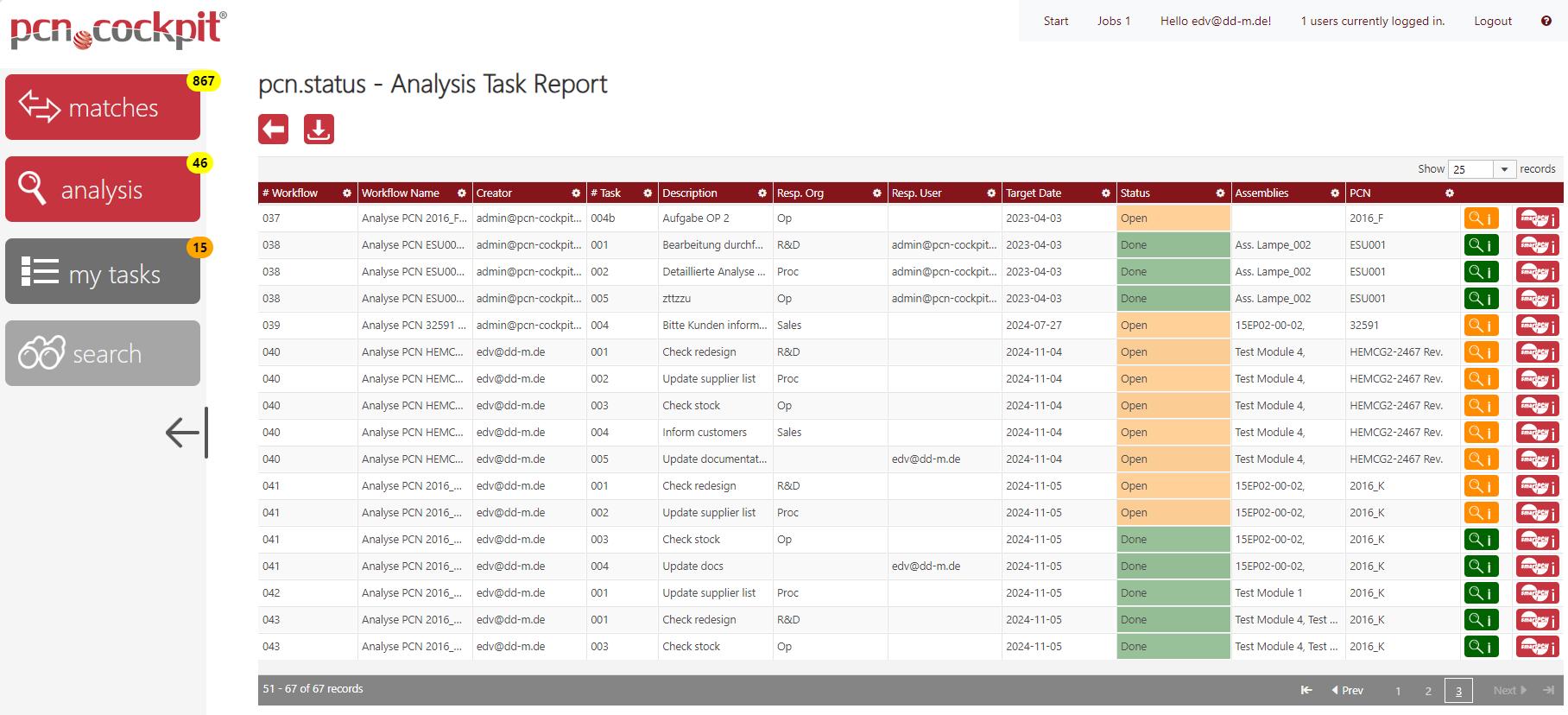Viewport: 1568px width, 715px height.
Task: Open smartPCN info for 043 Check stock row
Action: 1537,647
